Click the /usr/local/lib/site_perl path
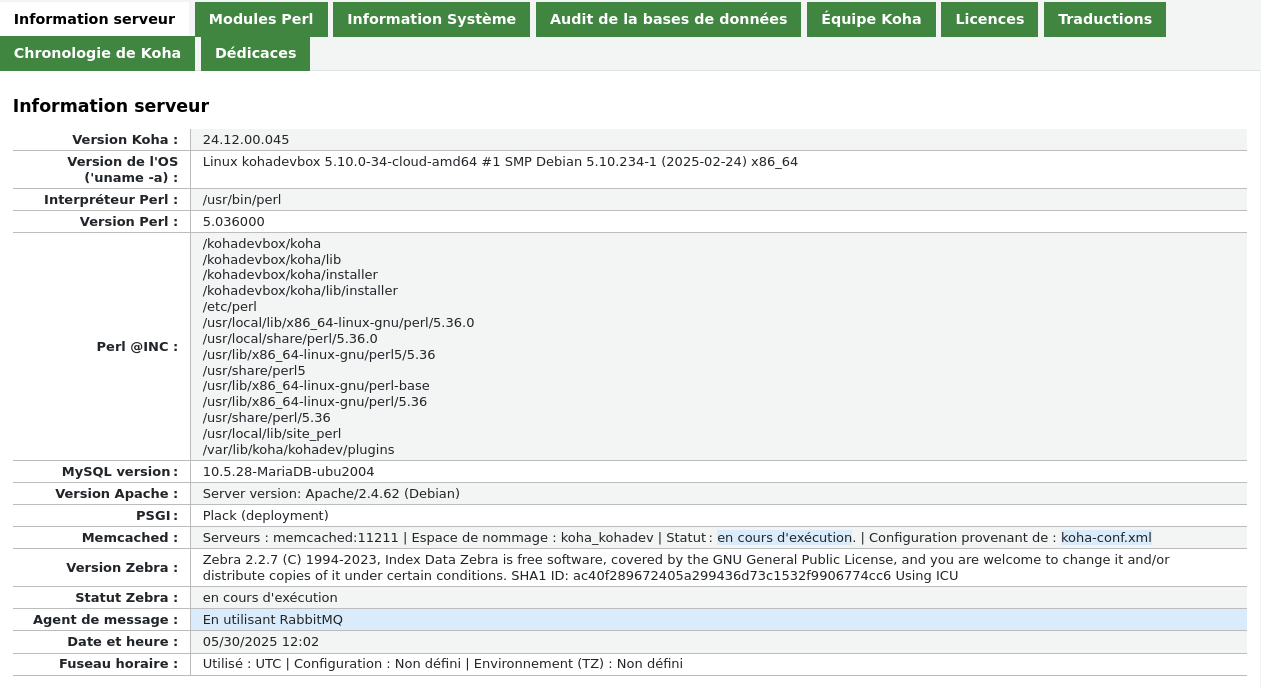Screen dimensions: 1261x689 272,434
